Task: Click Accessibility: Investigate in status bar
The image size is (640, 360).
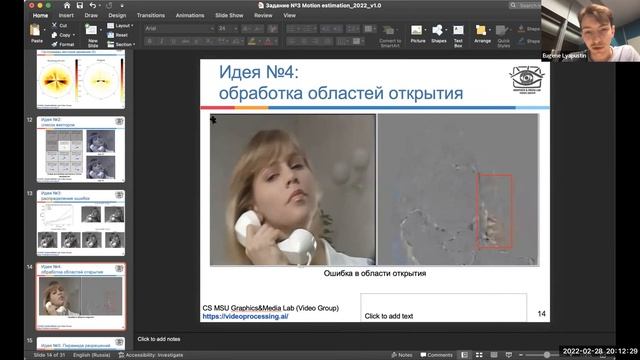Action: (151, 355)
